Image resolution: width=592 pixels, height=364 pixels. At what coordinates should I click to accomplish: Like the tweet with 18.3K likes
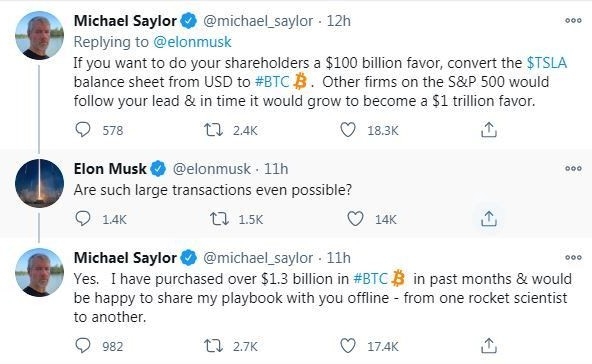coord(348,130)
